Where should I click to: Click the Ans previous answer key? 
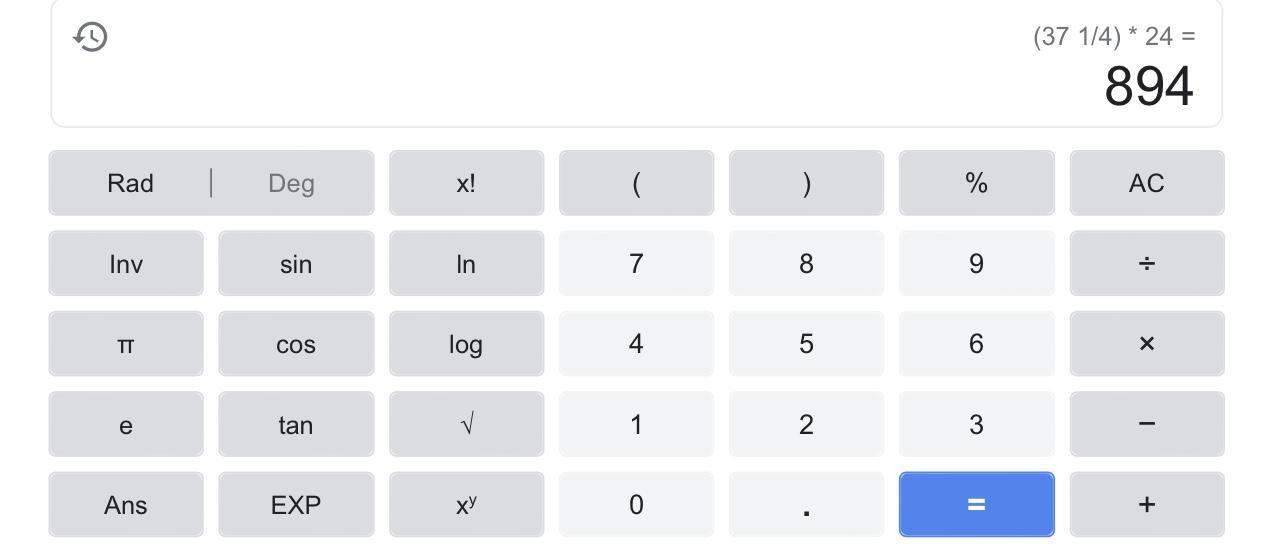coord(126,504)
